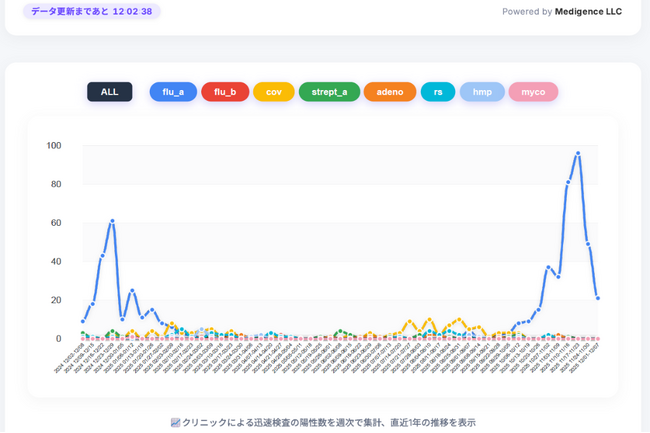Click the yellow cov peak in mid-chart

click(430, 320)
